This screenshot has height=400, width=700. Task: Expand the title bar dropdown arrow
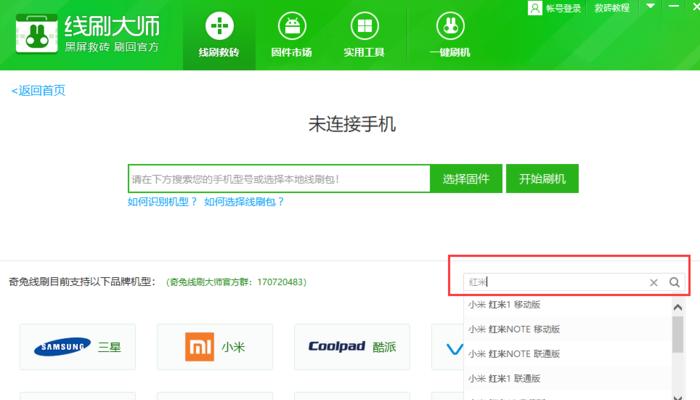pyautogui.click(x=650, y=6)
